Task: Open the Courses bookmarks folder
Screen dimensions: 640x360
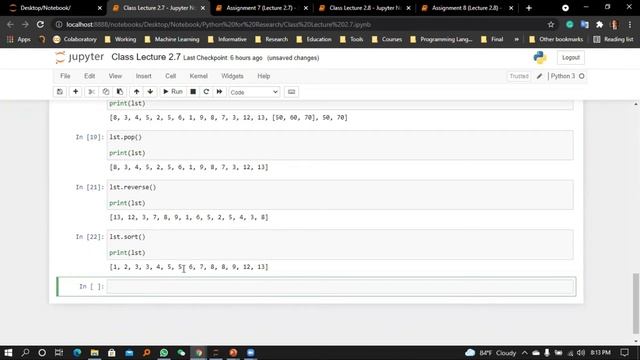Action: click(x=387, y=40)
